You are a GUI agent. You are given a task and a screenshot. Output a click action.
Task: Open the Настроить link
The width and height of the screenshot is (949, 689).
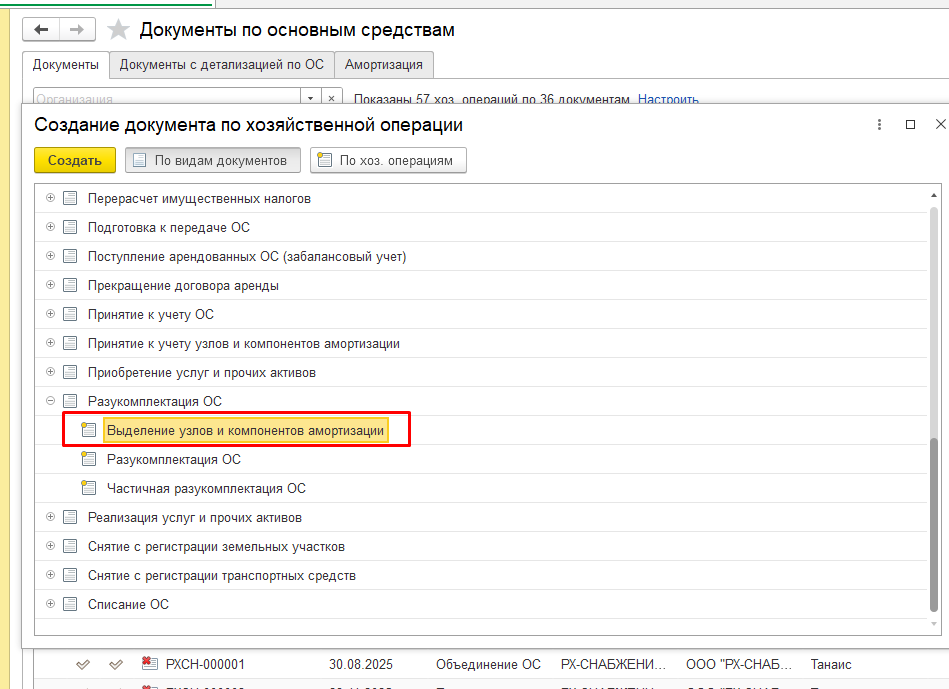coord(668,99)
